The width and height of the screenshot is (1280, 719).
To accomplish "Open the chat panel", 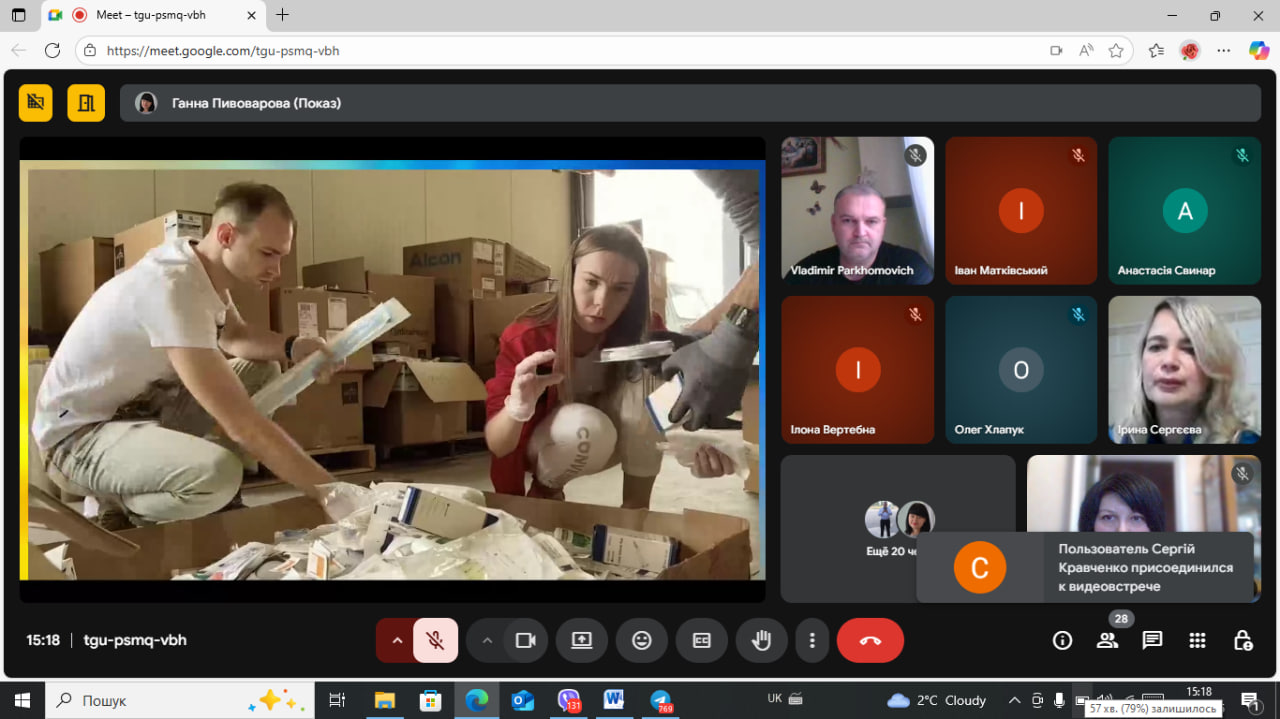I will [x=1152, y=641].
